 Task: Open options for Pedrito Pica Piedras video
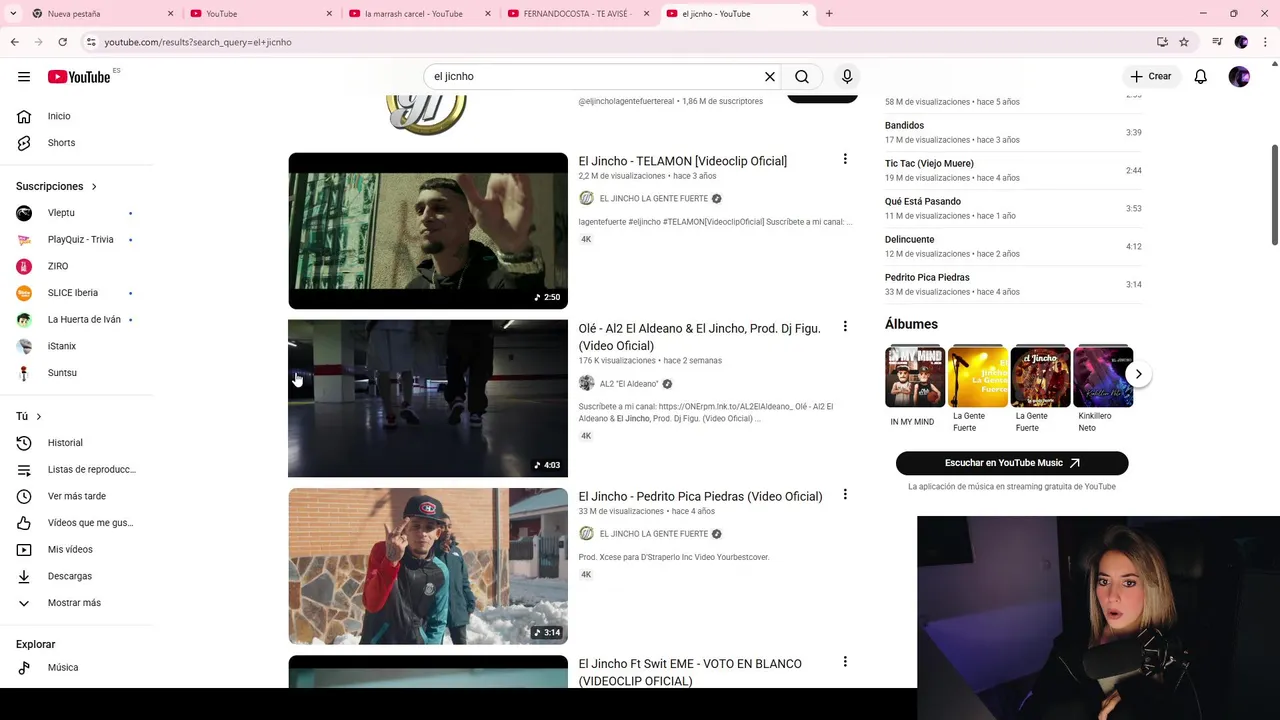click(845, 494)
